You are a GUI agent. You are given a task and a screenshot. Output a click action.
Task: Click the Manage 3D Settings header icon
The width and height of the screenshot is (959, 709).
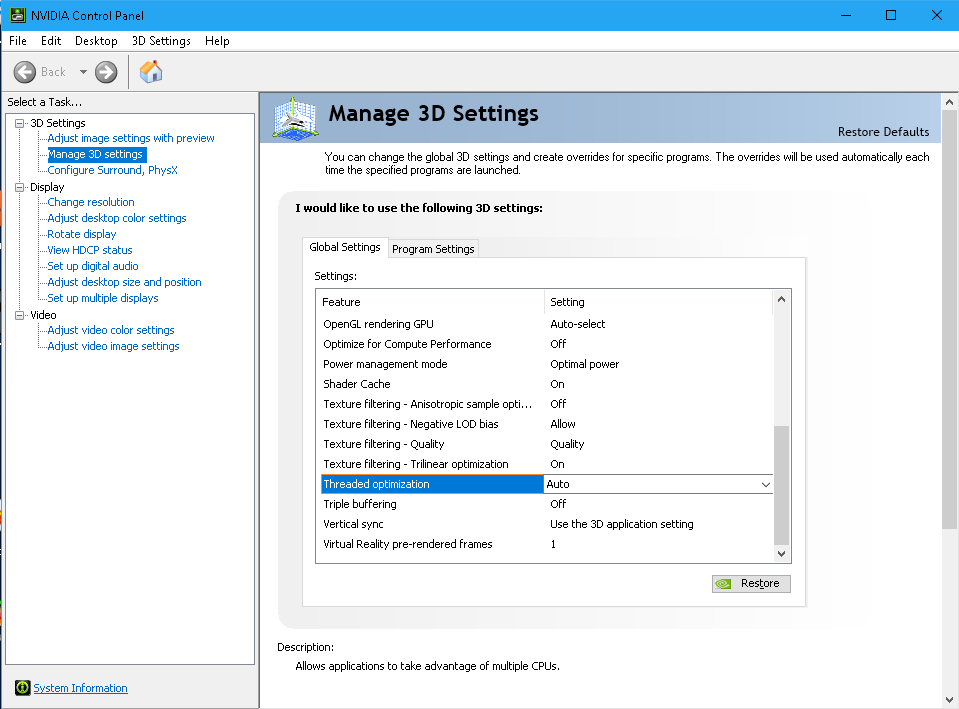pyautogui.click(x=295, y=119)
